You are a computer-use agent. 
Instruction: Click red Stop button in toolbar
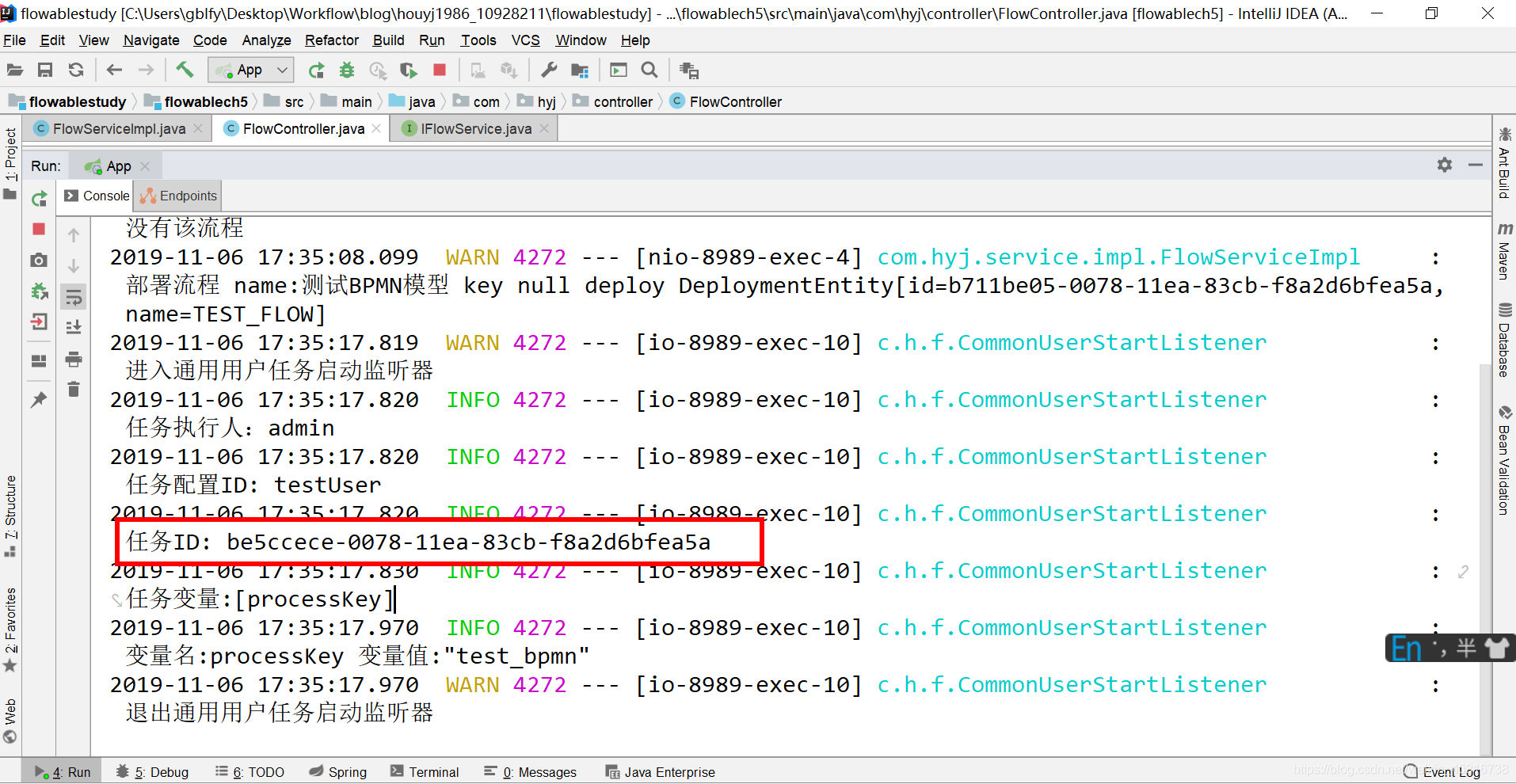pos(440,70)
